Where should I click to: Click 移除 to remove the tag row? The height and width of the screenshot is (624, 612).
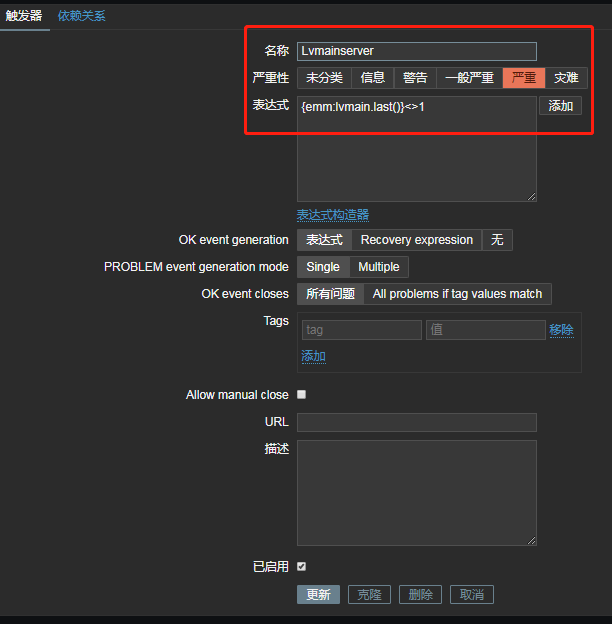561,330
